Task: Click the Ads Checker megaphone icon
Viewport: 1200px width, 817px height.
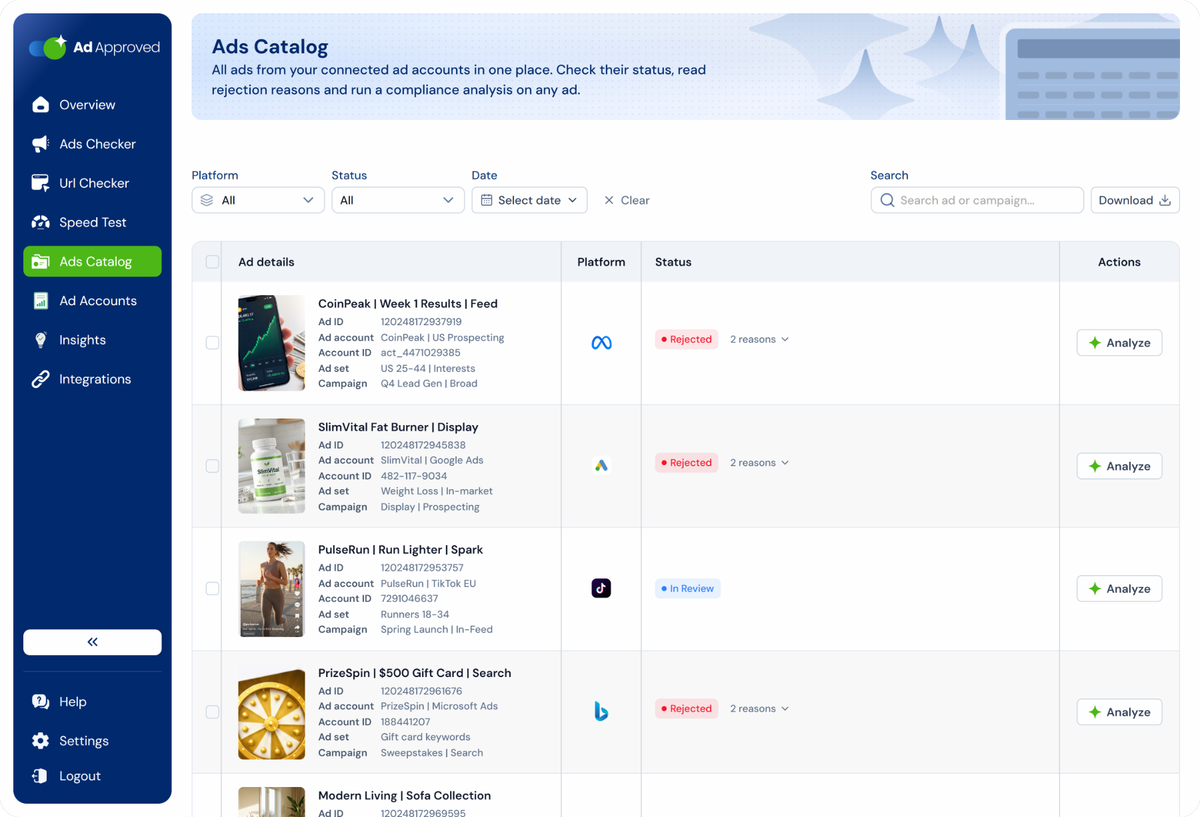Action: point(40,144)
